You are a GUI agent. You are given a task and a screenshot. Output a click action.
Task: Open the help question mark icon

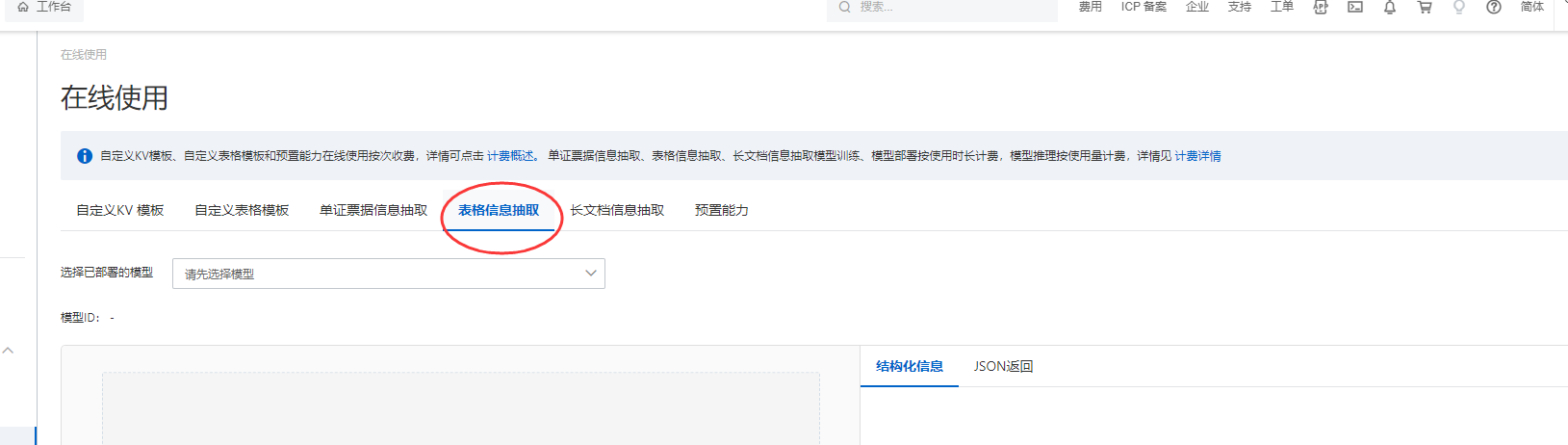[1494, 7]
